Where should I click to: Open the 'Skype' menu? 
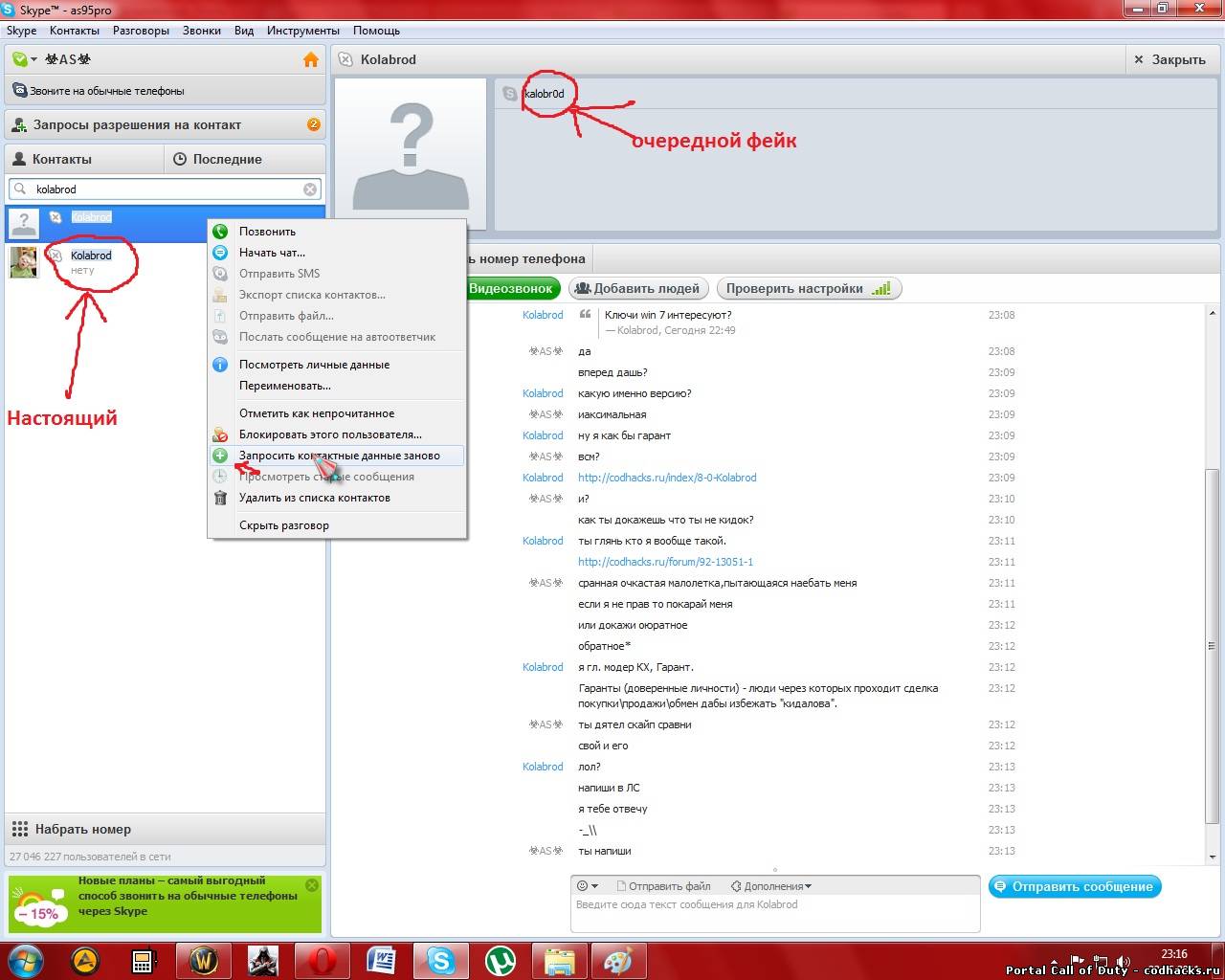point(22,31)
